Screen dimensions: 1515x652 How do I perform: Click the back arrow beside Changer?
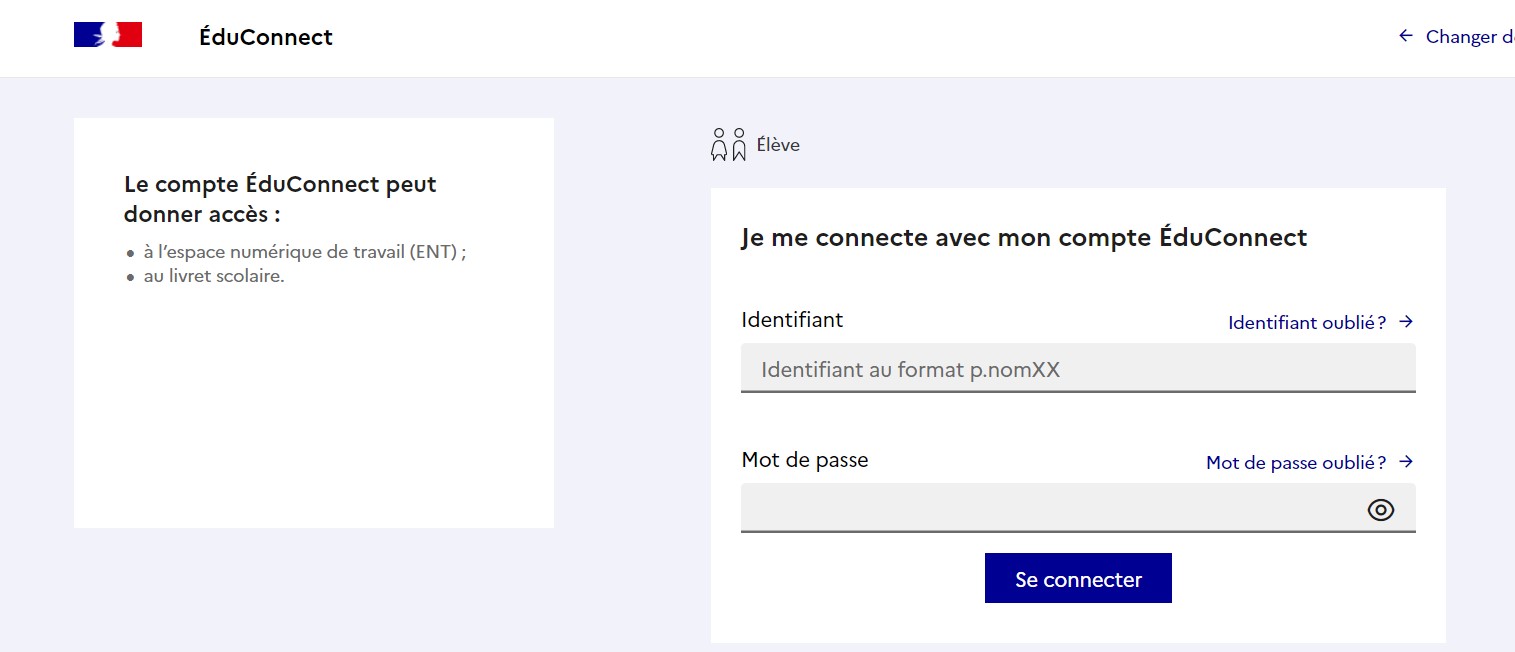pyautogui.click(x=1406, y=36)
